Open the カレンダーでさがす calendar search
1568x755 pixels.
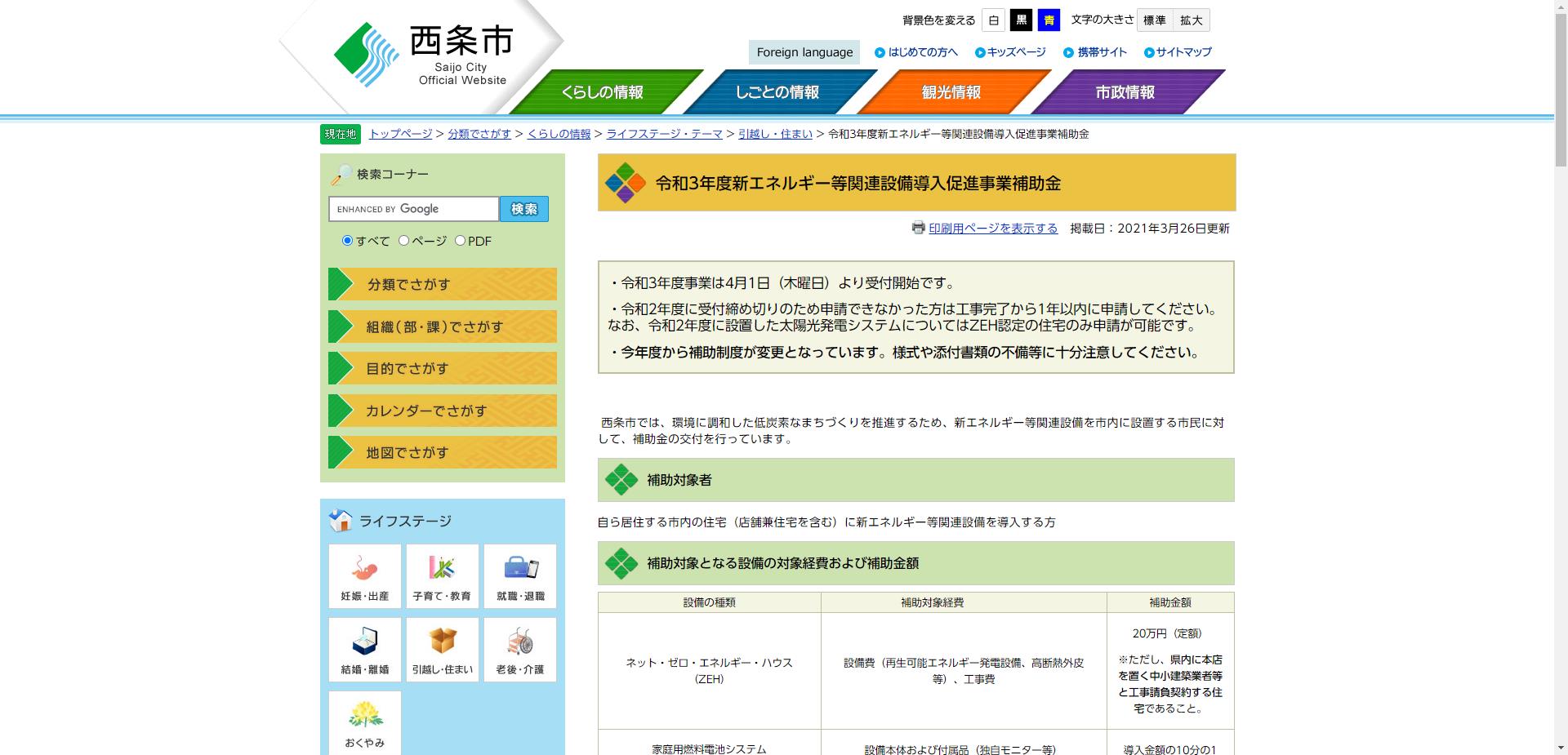click(441, 411)
